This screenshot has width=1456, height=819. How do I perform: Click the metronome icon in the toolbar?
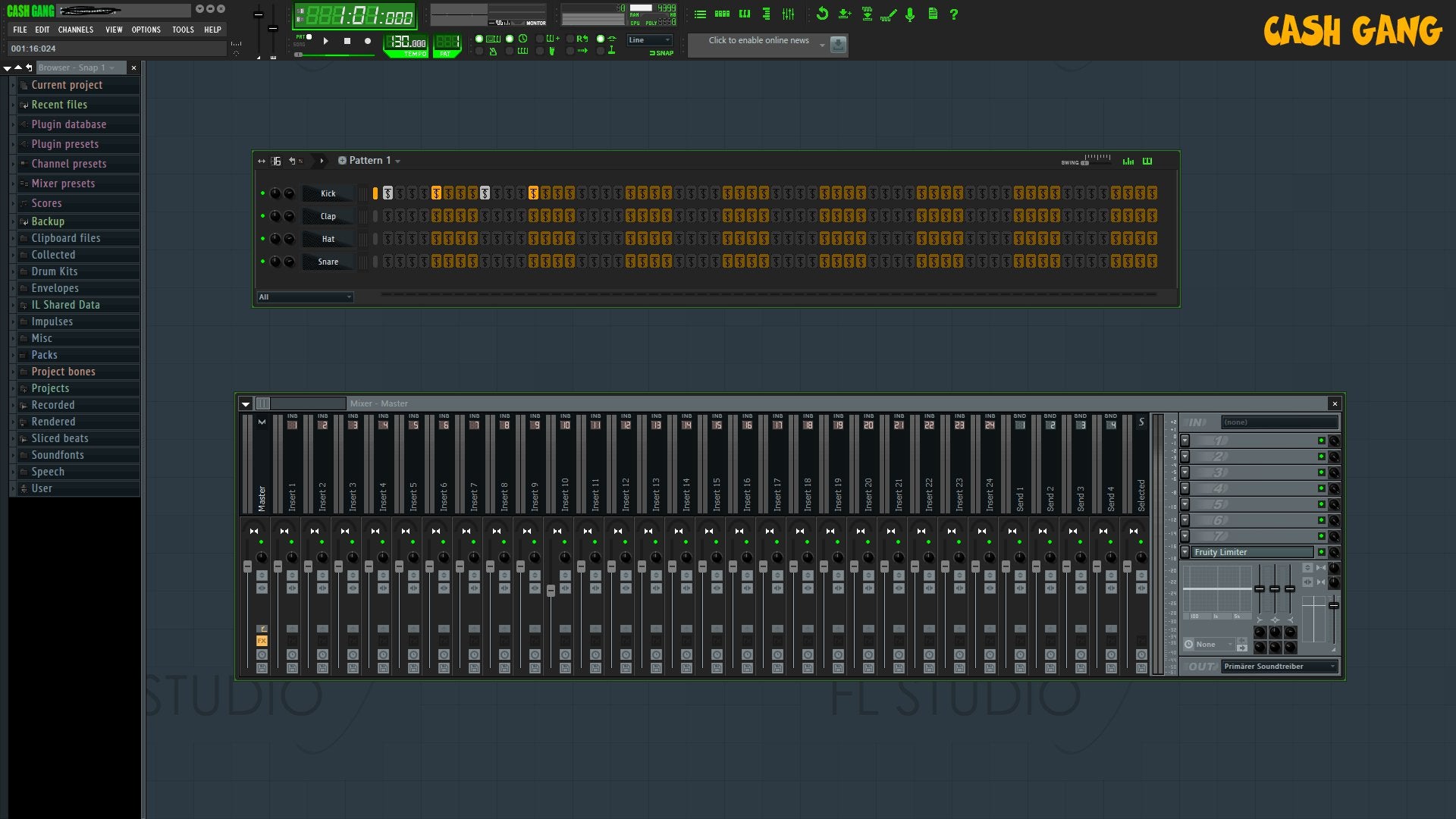coord(493,52)
